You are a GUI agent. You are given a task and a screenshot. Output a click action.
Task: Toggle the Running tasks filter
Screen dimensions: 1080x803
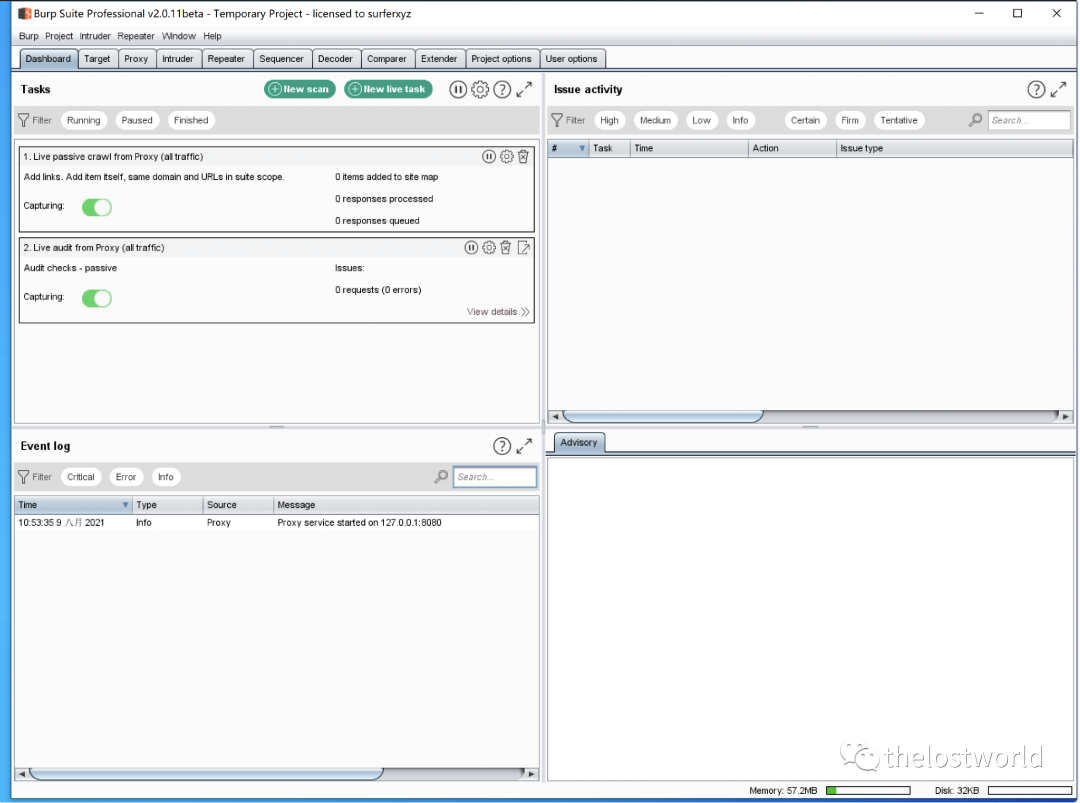83,120
